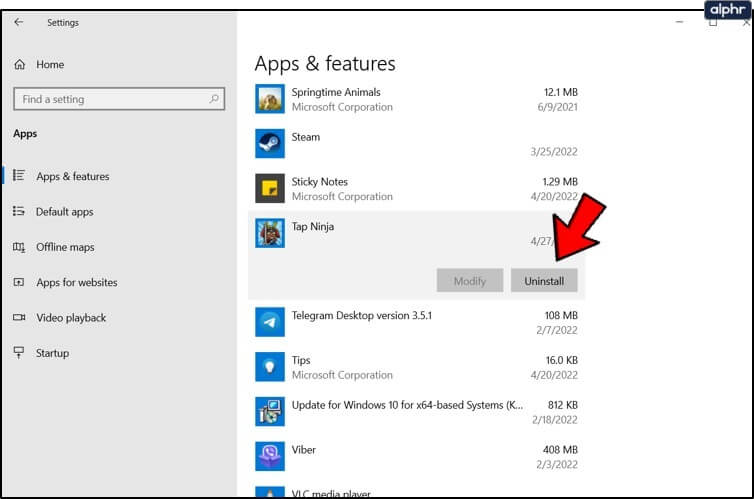Click Steam install date 3/25/2022
This screenshot has width=754, height=499.
click(x=554, y=152)
